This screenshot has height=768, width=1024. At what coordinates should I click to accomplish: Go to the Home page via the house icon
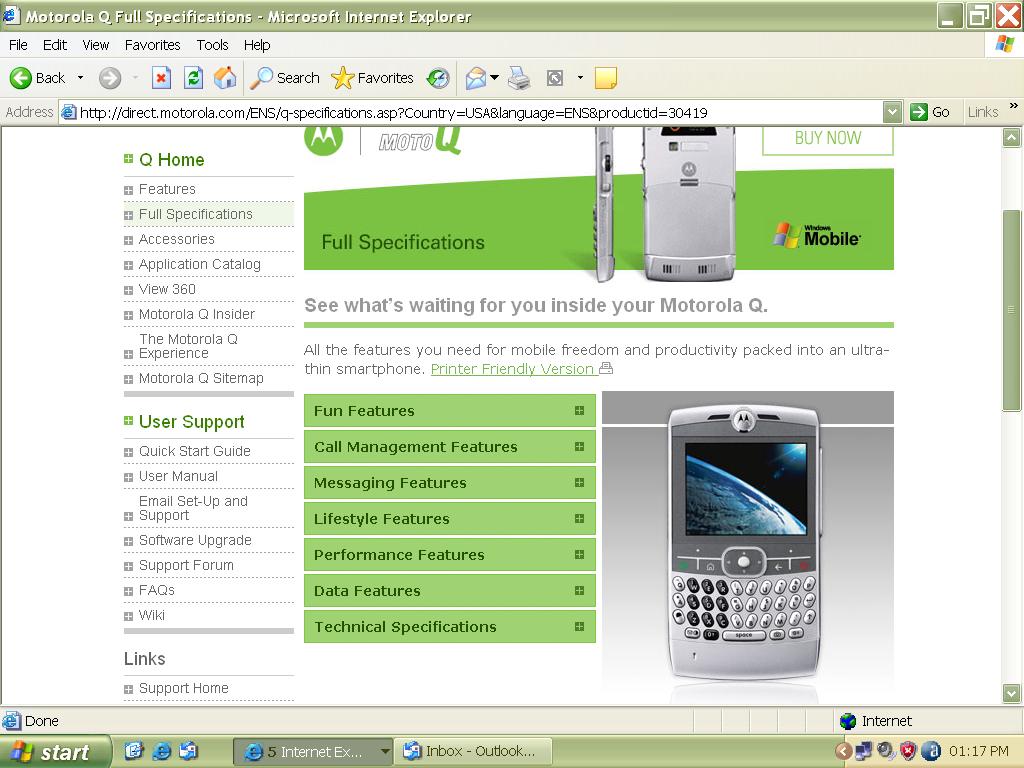[x=225, y=78]
